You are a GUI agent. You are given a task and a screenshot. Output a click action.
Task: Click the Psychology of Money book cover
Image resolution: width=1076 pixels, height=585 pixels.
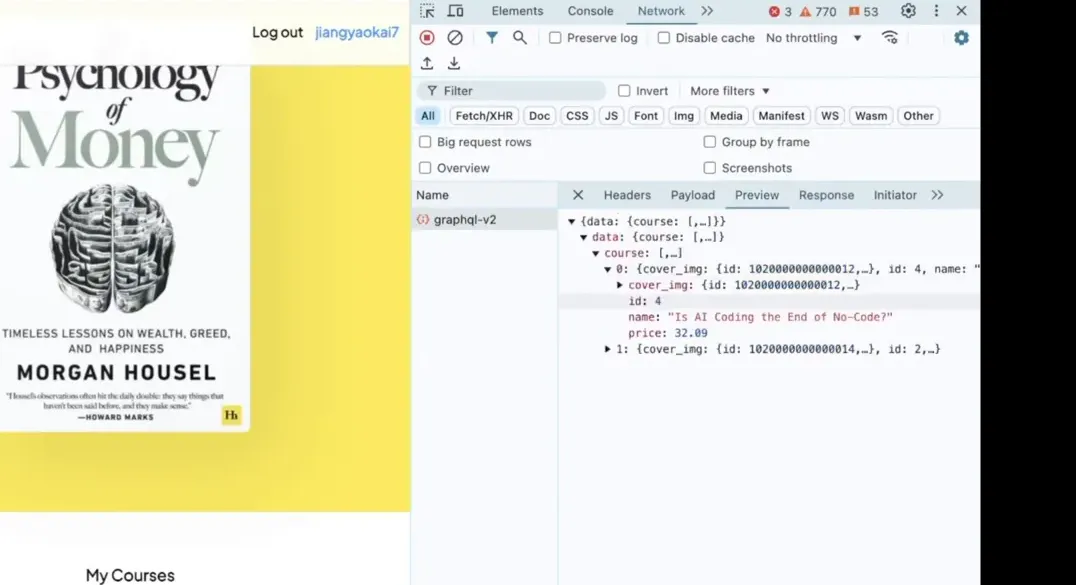(x=125, y=248)
